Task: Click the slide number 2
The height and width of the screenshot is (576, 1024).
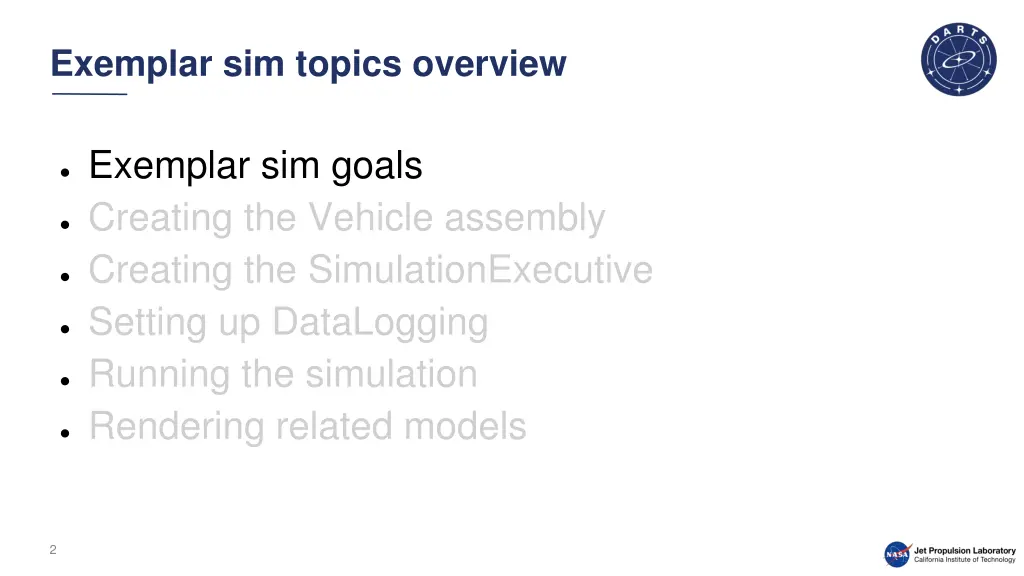Action: tap(53, 549)
